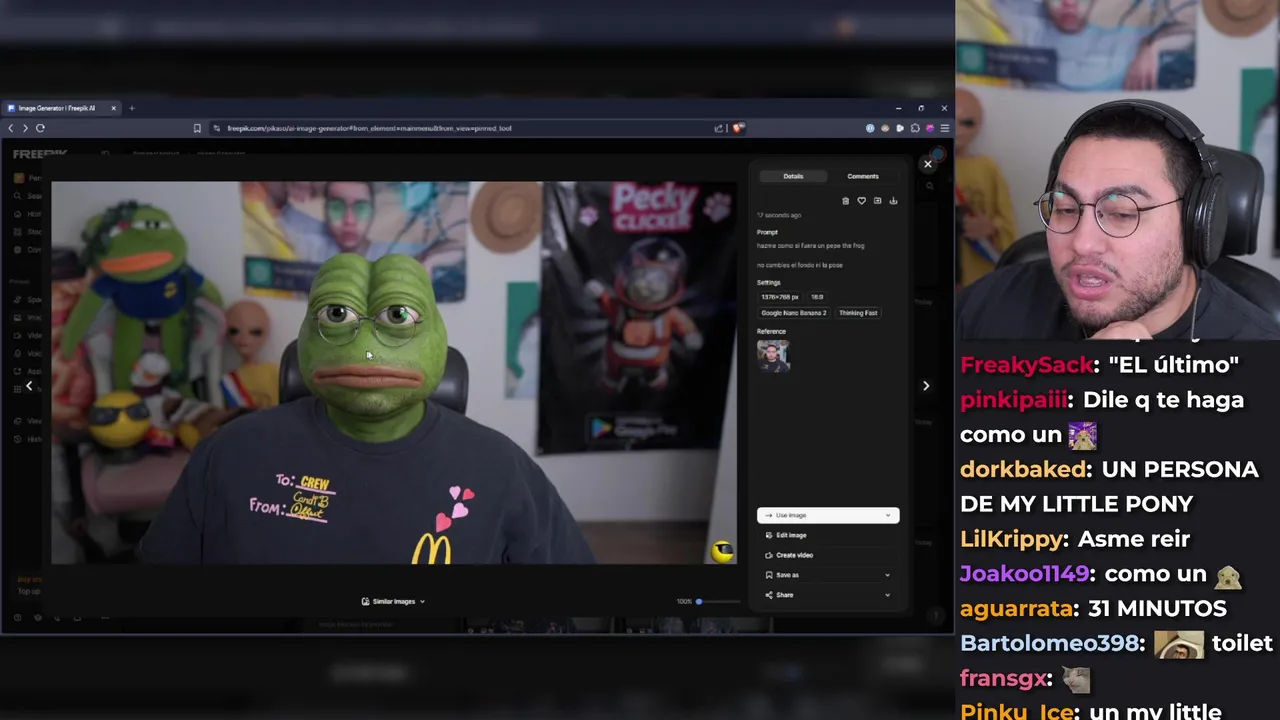
Task: Bookmark the page with bookmark icon
Action: click(x=197, y=128)
